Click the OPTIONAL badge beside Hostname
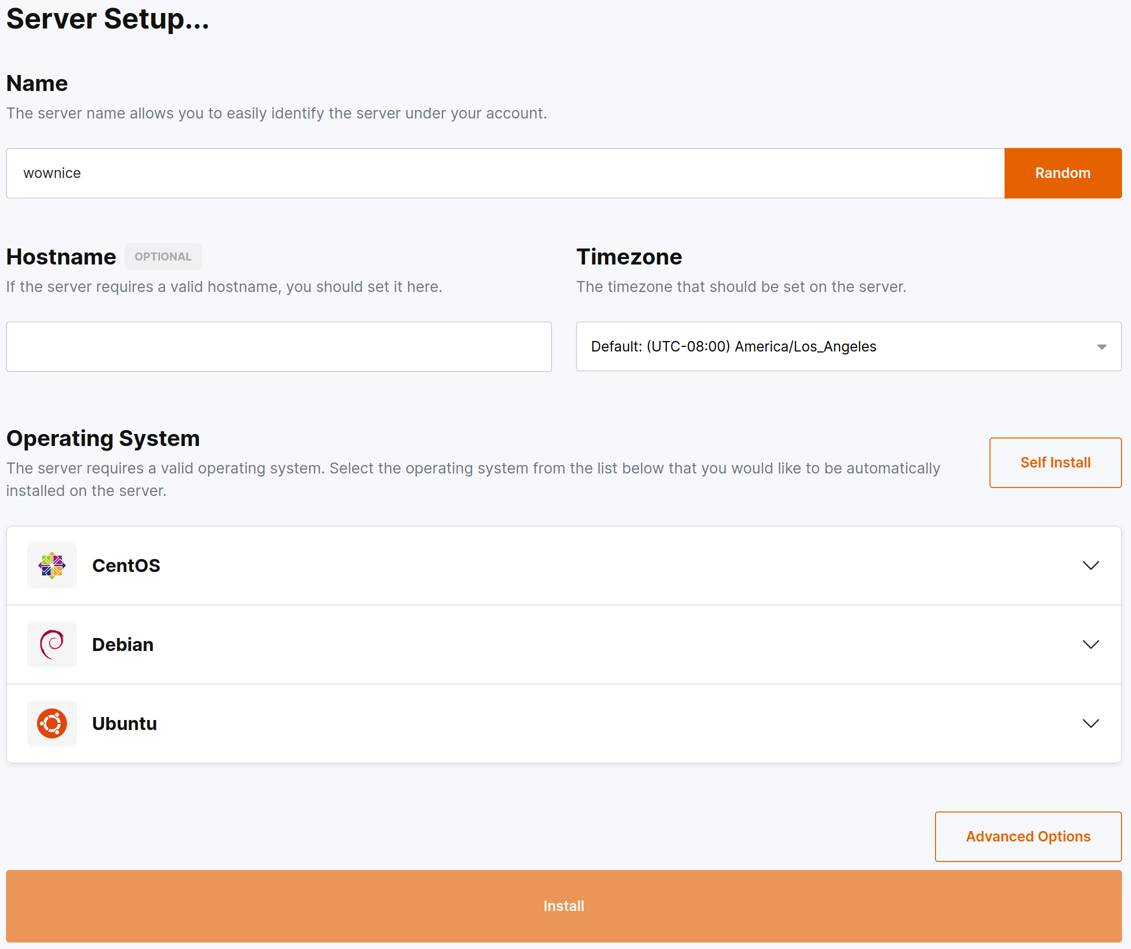Screen dimensions: 1131x949 (x=163, y=257)
